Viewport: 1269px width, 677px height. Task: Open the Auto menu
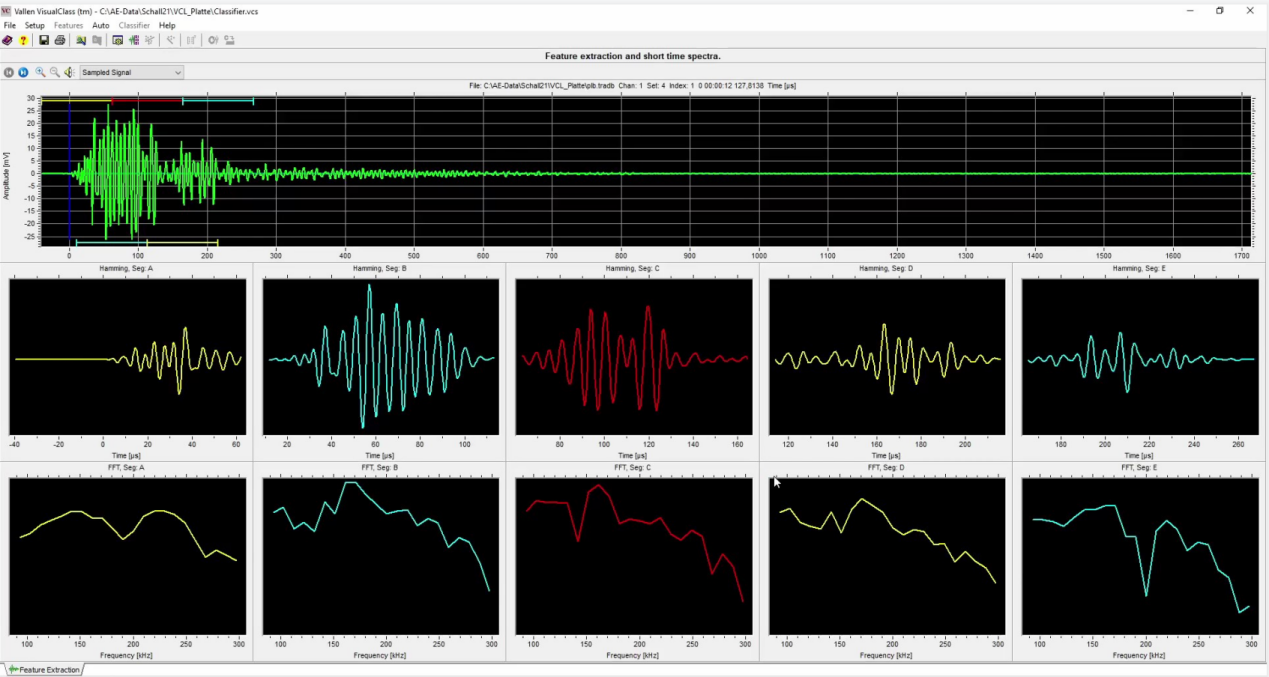point(101,25)
